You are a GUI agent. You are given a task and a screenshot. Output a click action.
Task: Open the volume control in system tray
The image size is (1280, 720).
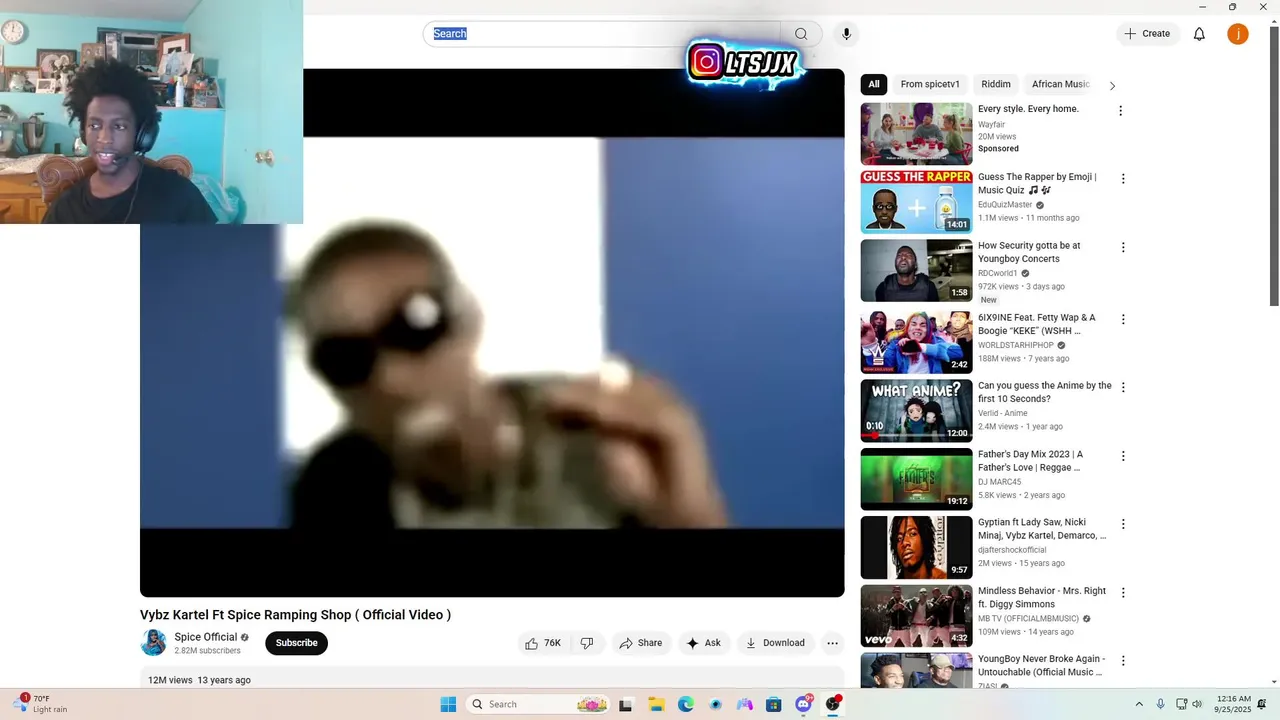[x=1197, y=704]
